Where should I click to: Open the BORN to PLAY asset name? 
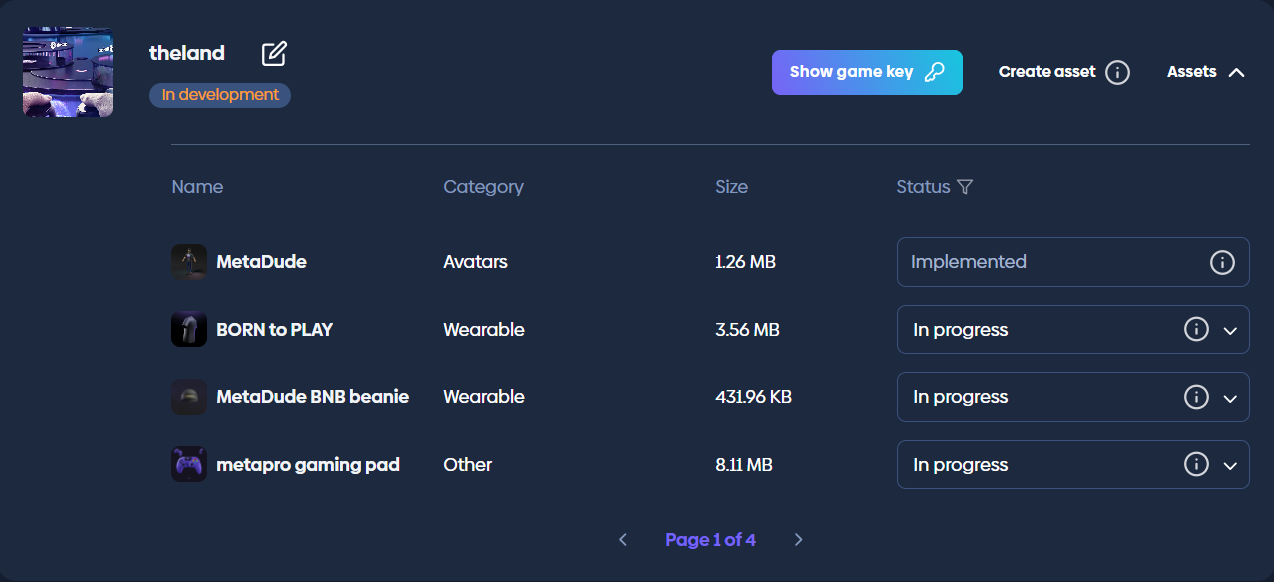pos(274,330)
